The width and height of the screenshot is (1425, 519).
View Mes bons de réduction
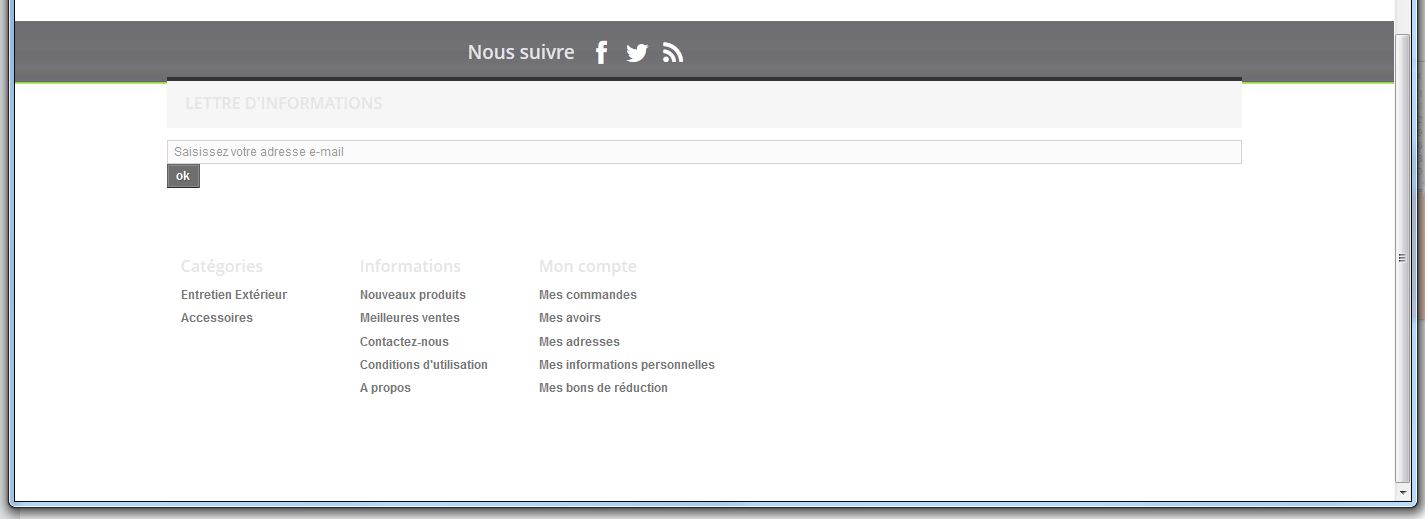[x=603, y=388]
